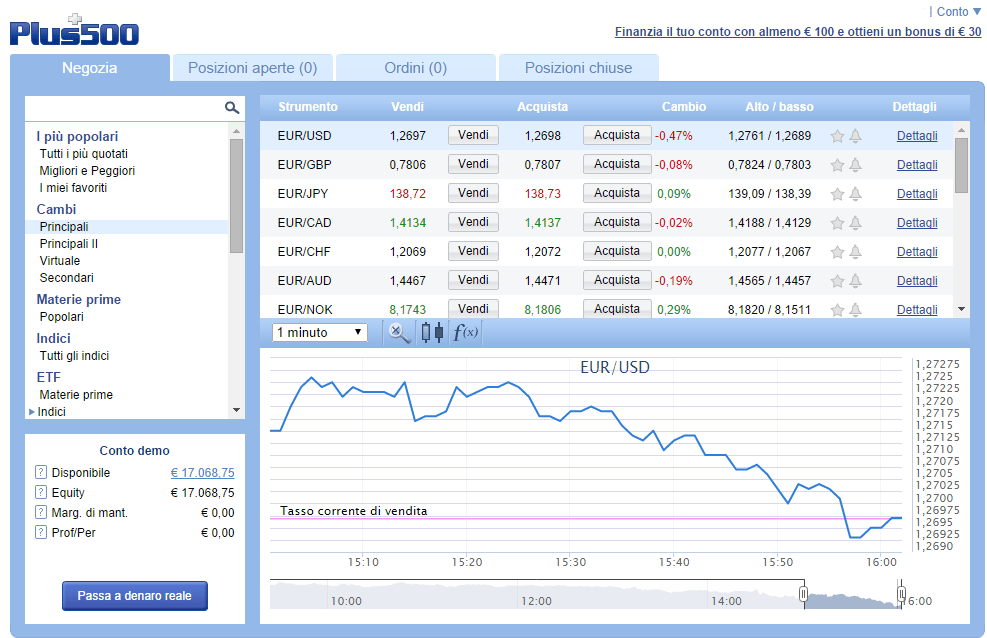This screenshot has width=987, height=638.
Task: Click the instruments table scrollbar thumb
Action: point(961,165)
